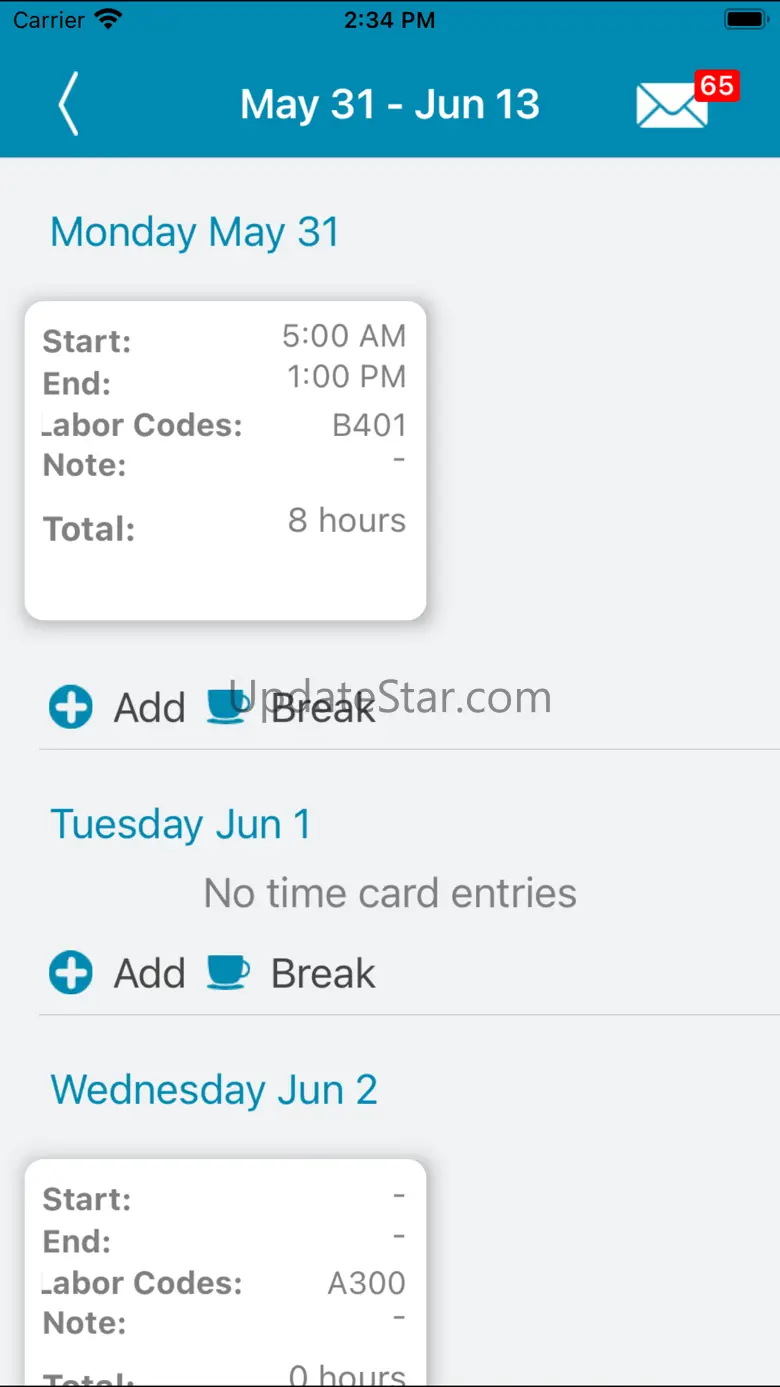Open the Monday May 31 time card
780x1387 pixels.
tap(225, 460)
